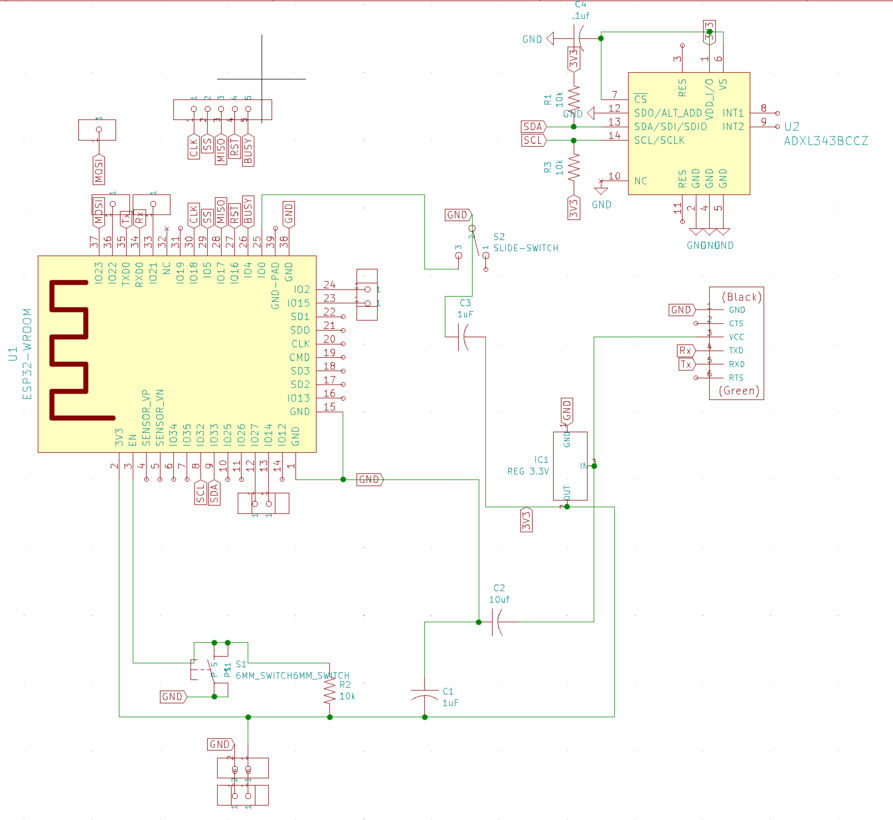Click the connector box below ESP32 pins 12-13
The width and height of the screenshot is (893, 820).
263,503
